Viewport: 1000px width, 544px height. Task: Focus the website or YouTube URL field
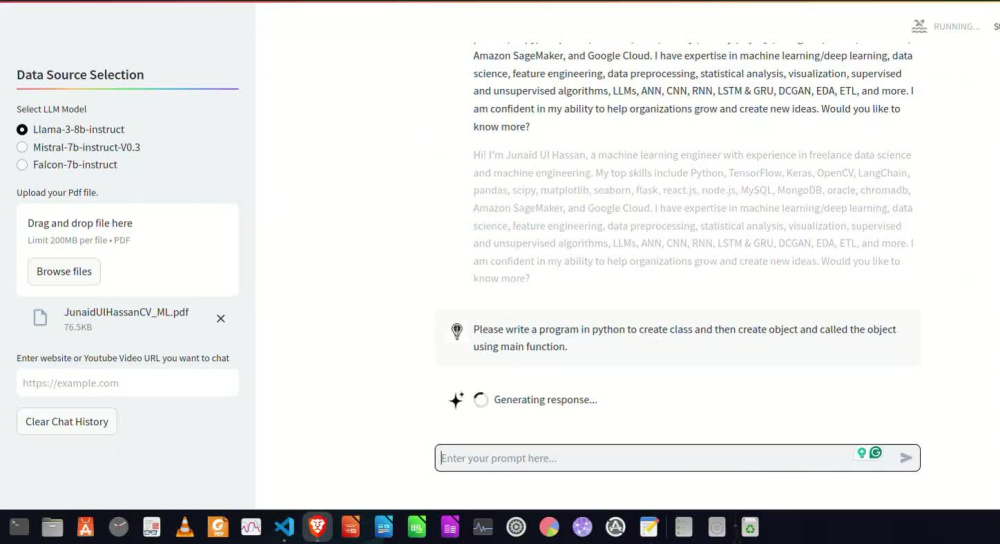point(128,383)
